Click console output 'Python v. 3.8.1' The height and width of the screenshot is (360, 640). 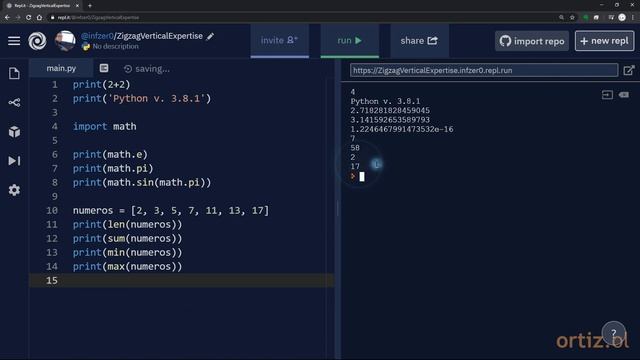[x=385, y=101]
